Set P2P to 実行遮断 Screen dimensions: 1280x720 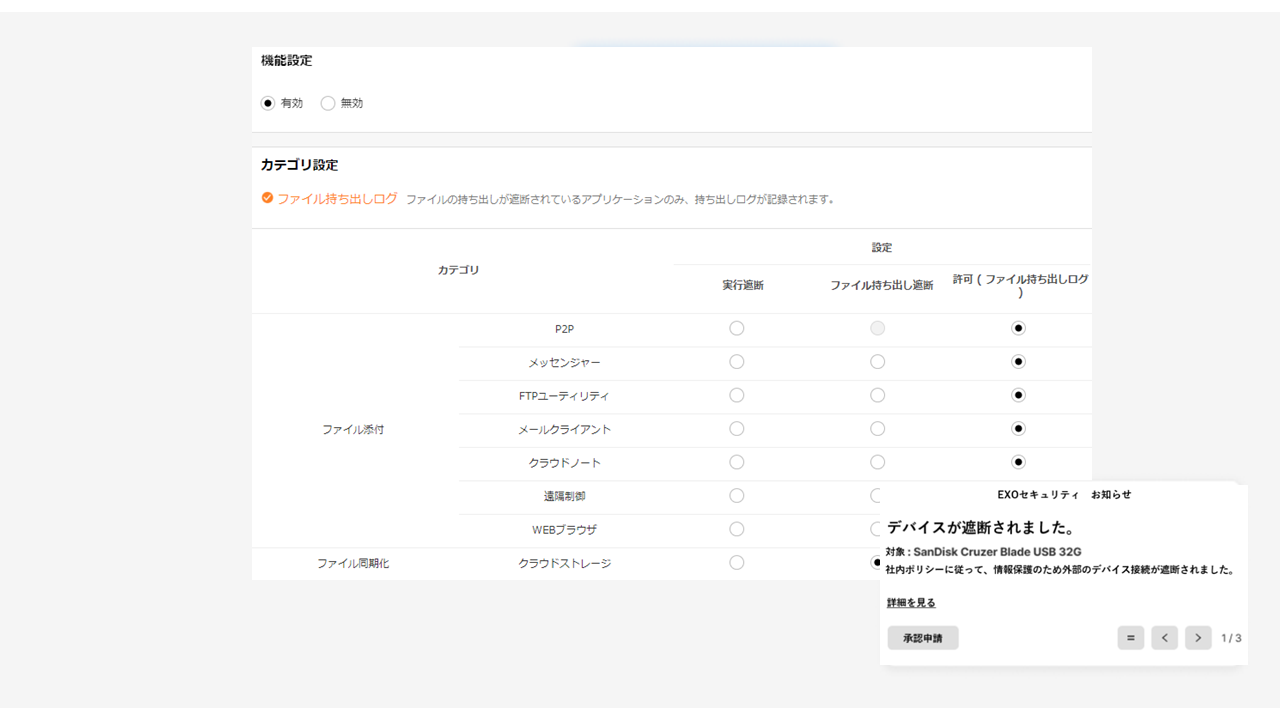pyautogui.click(x=737, y=328)
